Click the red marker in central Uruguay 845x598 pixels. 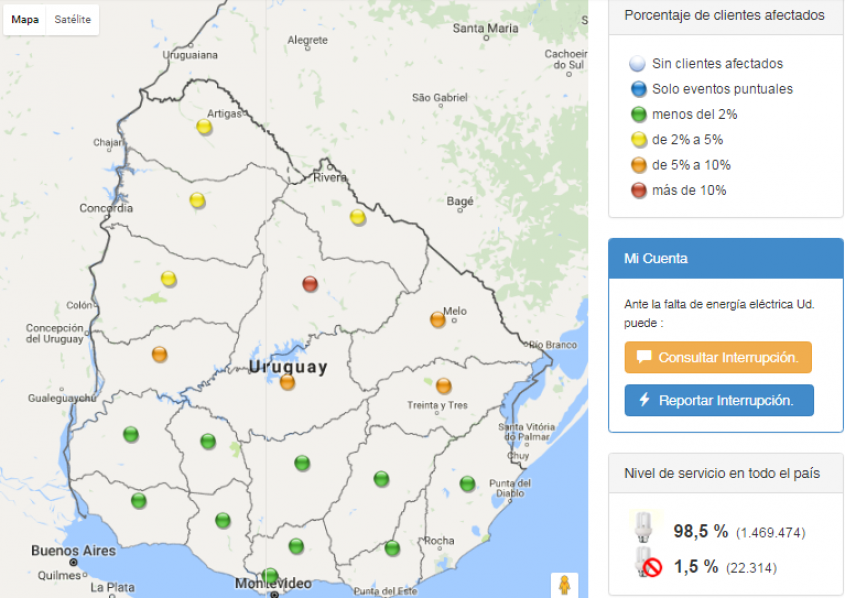tap(310, 284)
